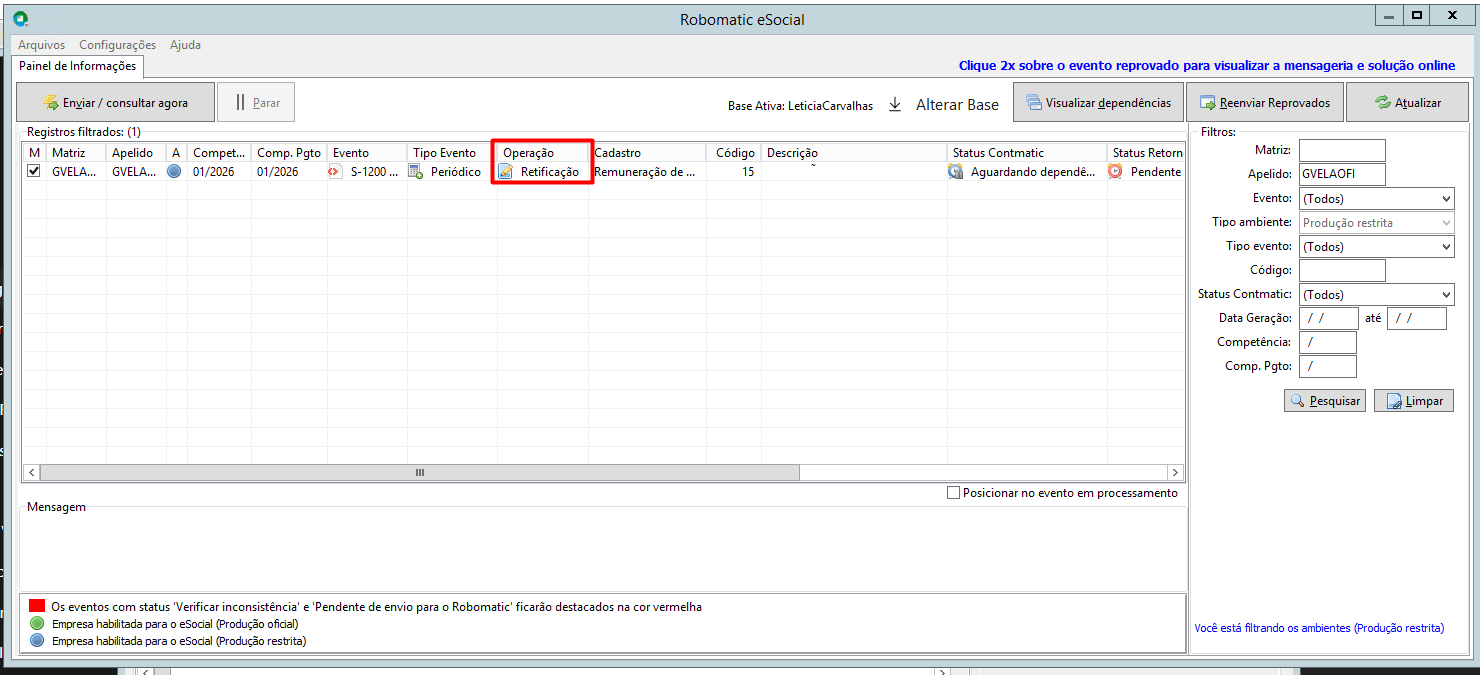Click the Aguardando dependência status icon
This screenshot has height=675, width=1480.
tap(956, 172)
